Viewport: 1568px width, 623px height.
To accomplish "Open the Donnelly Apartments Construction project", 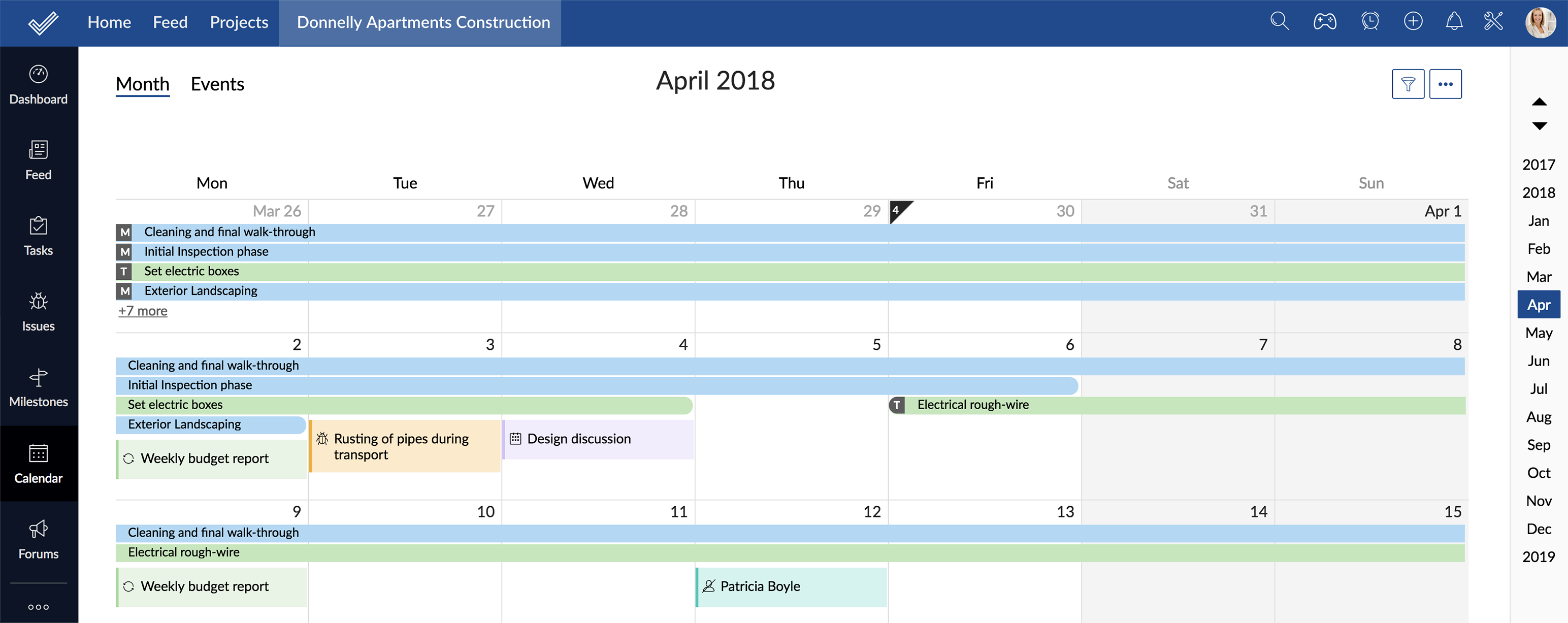I will coord(423,22).
